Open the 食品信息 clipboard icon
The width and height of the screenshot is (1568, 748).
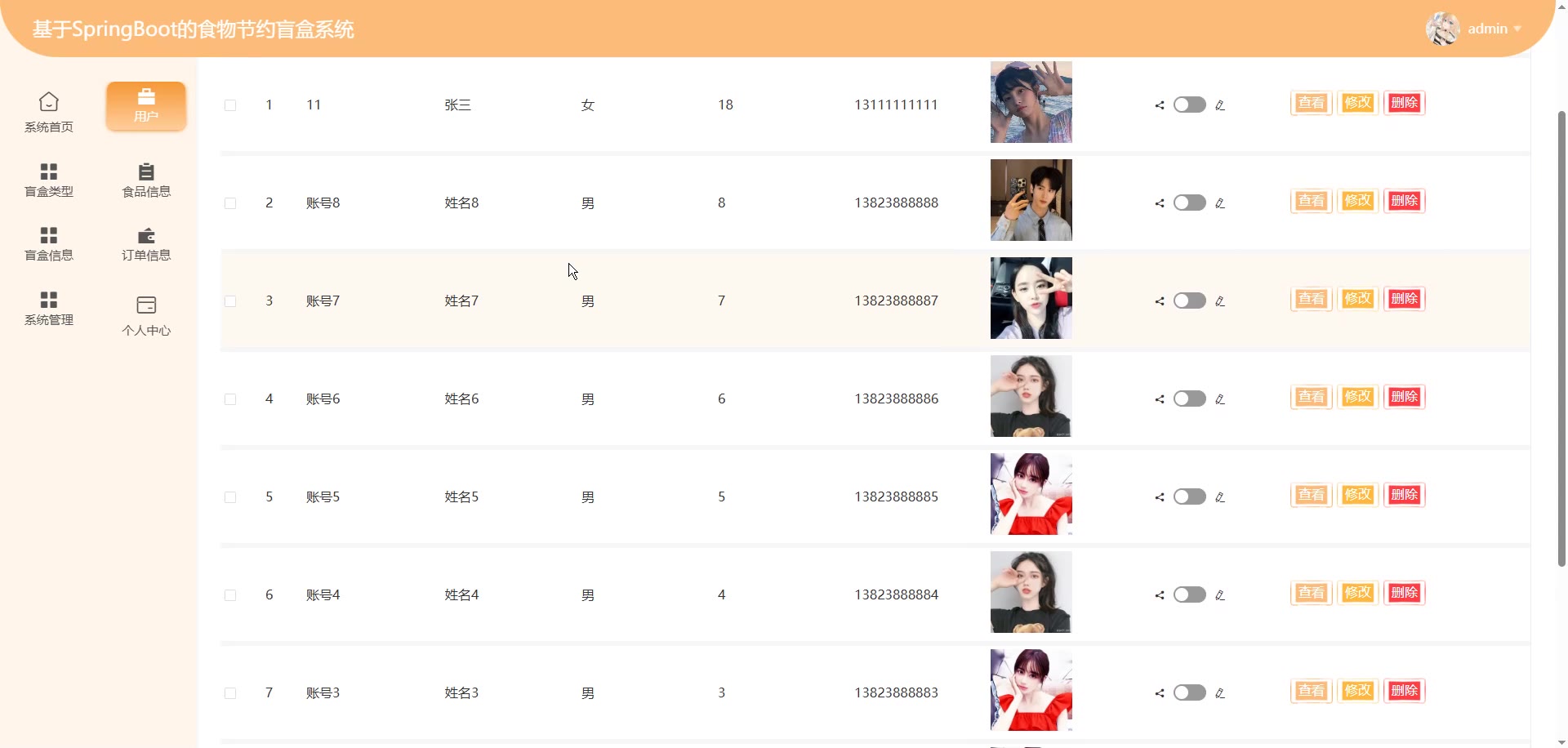pos(146,171)
